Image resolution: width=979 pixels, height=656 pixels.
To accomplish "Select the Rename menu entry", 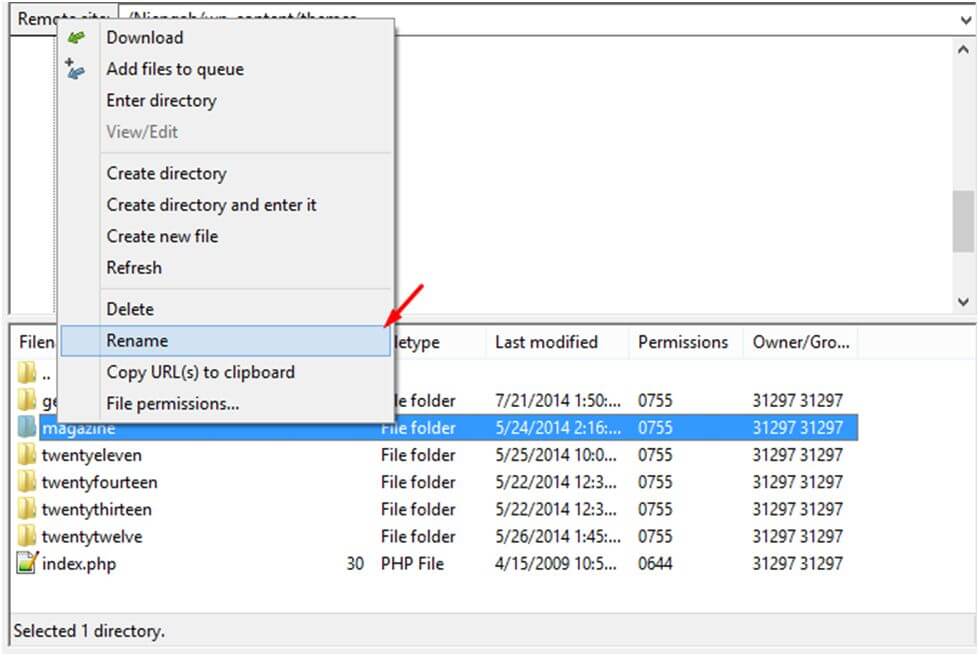I will click(226, 340).
